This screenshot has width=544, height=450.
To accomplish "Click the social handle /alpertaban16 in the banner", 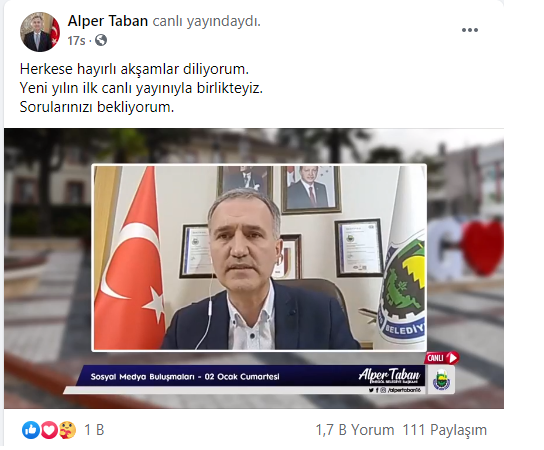I will tap(404, 390).
